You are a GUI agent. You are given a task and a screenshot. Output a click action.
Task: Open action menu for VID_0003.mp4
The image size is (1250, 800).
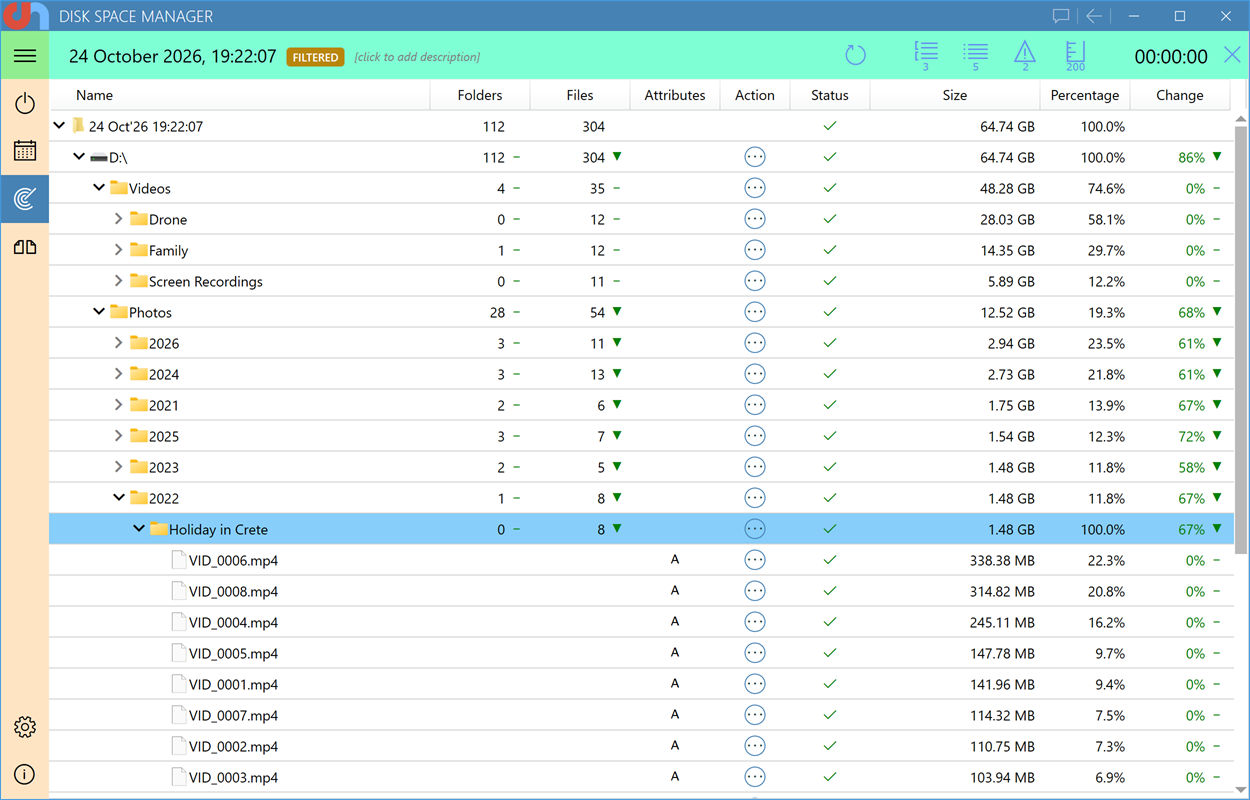tap(755, 777)
